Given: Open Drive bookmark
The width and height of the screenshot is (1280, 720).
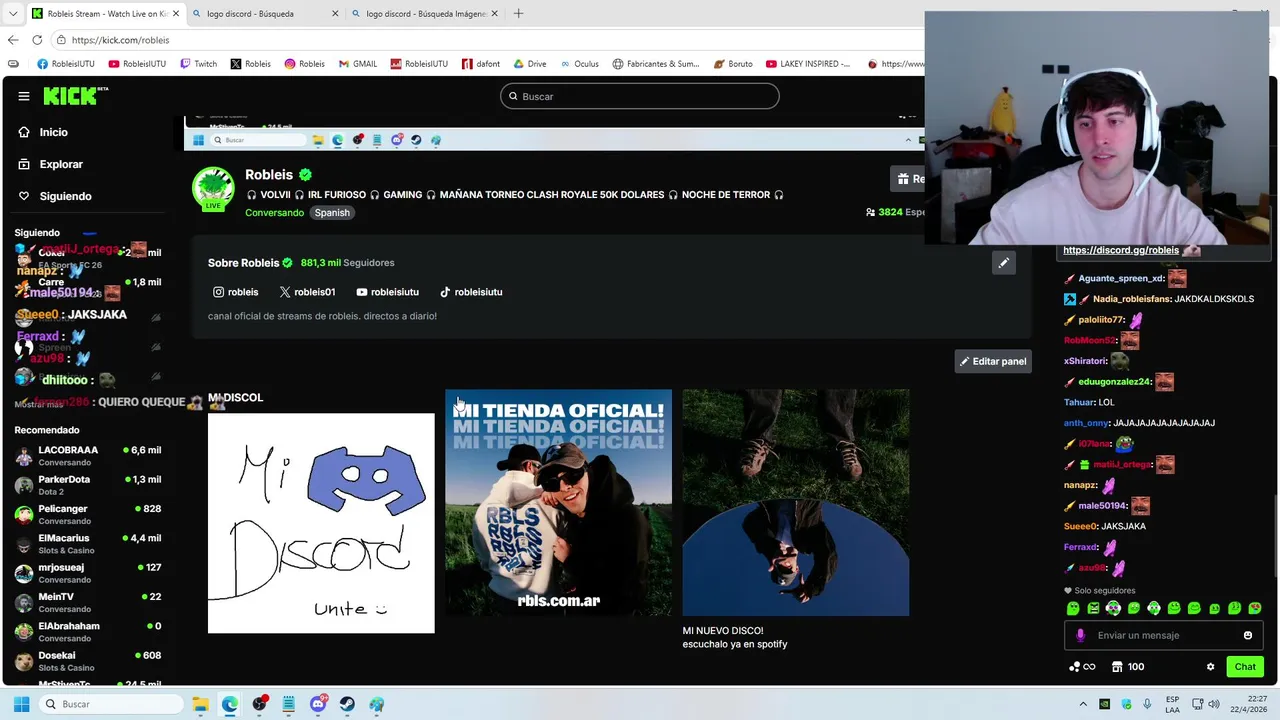Looking at the screenshot, I should [530, 64].
